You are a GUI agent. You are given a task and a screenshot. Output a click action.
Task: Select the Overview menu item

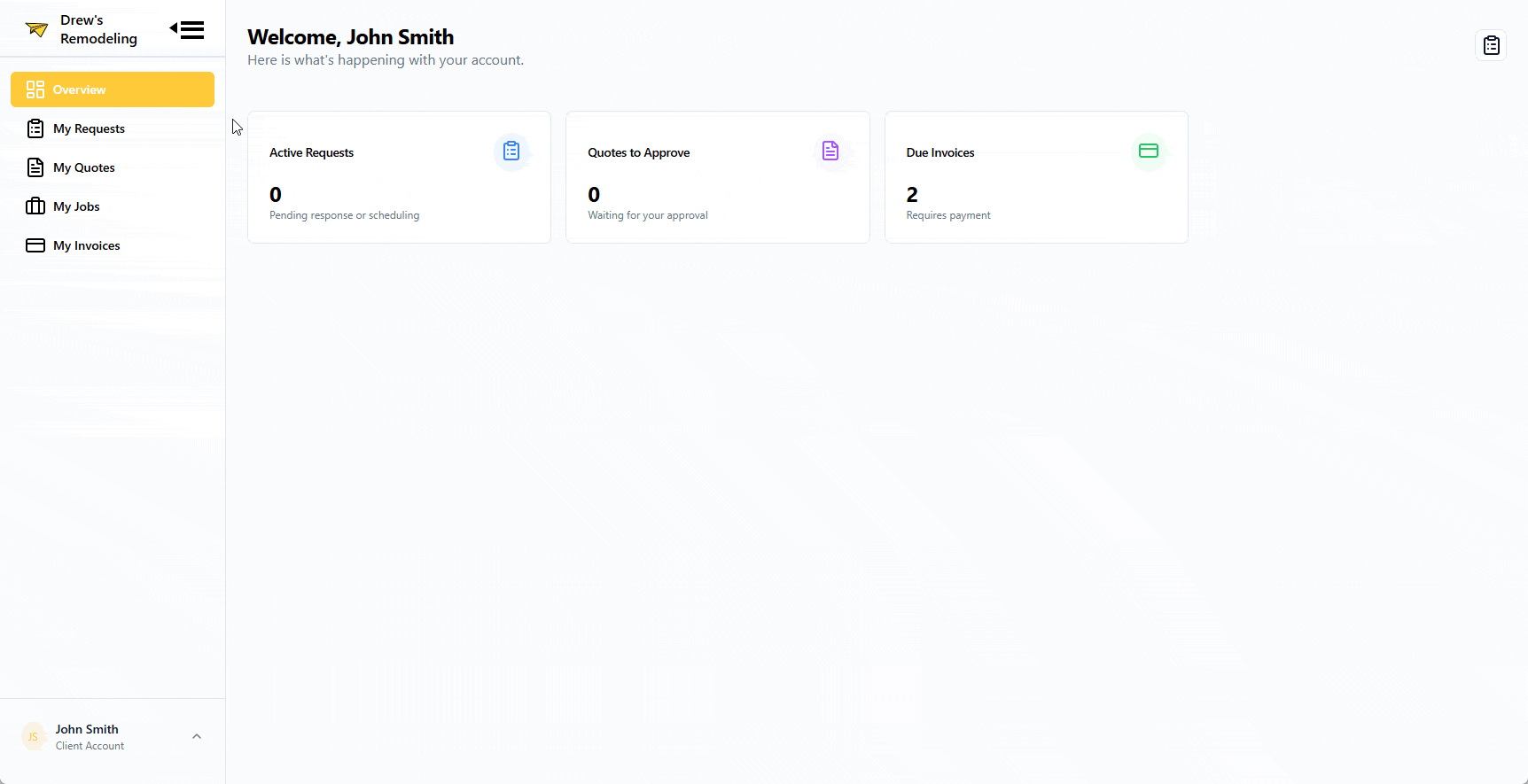[113, 89]
